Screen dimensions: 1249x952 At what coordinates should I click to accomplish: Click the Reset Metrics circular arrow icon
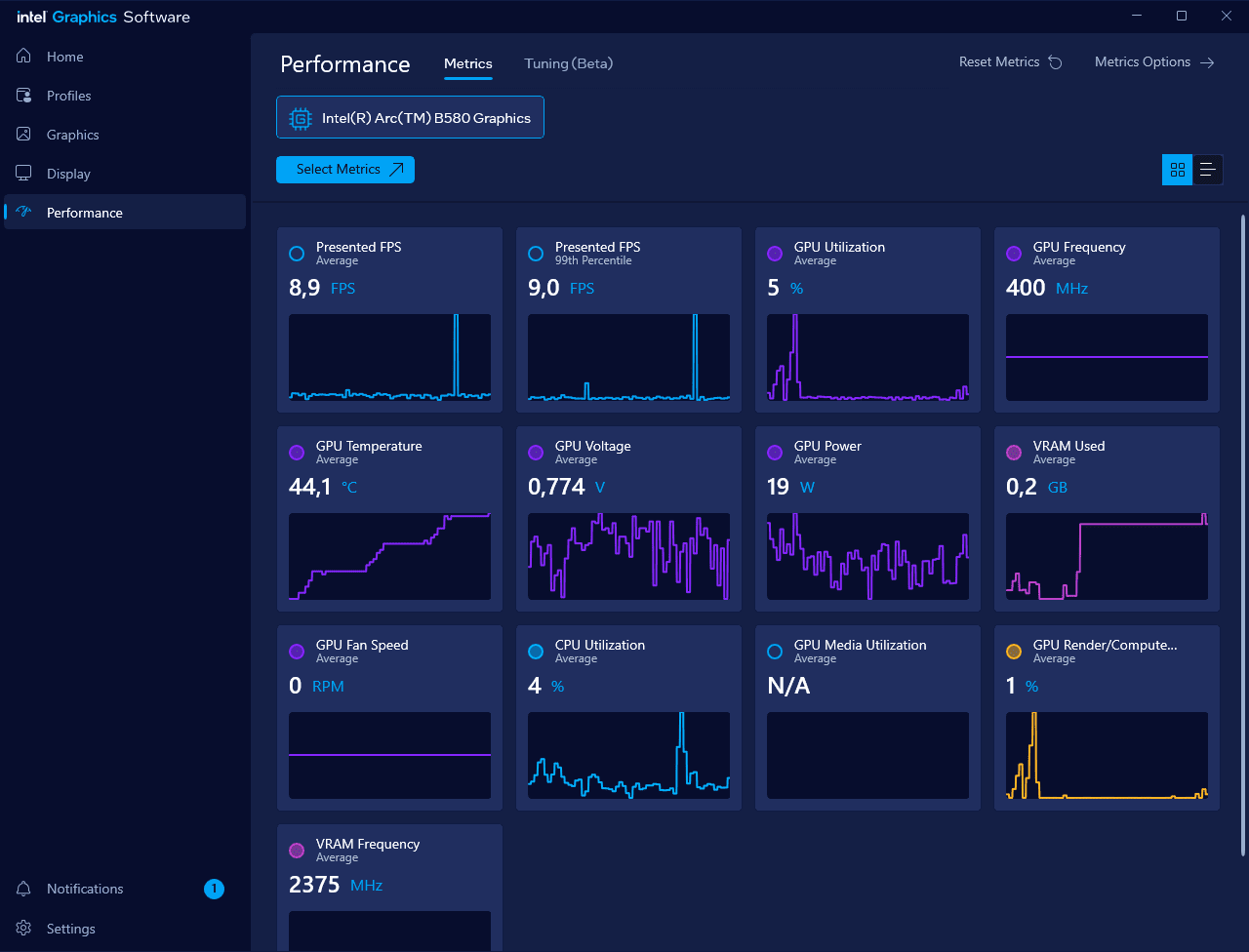1056,62
